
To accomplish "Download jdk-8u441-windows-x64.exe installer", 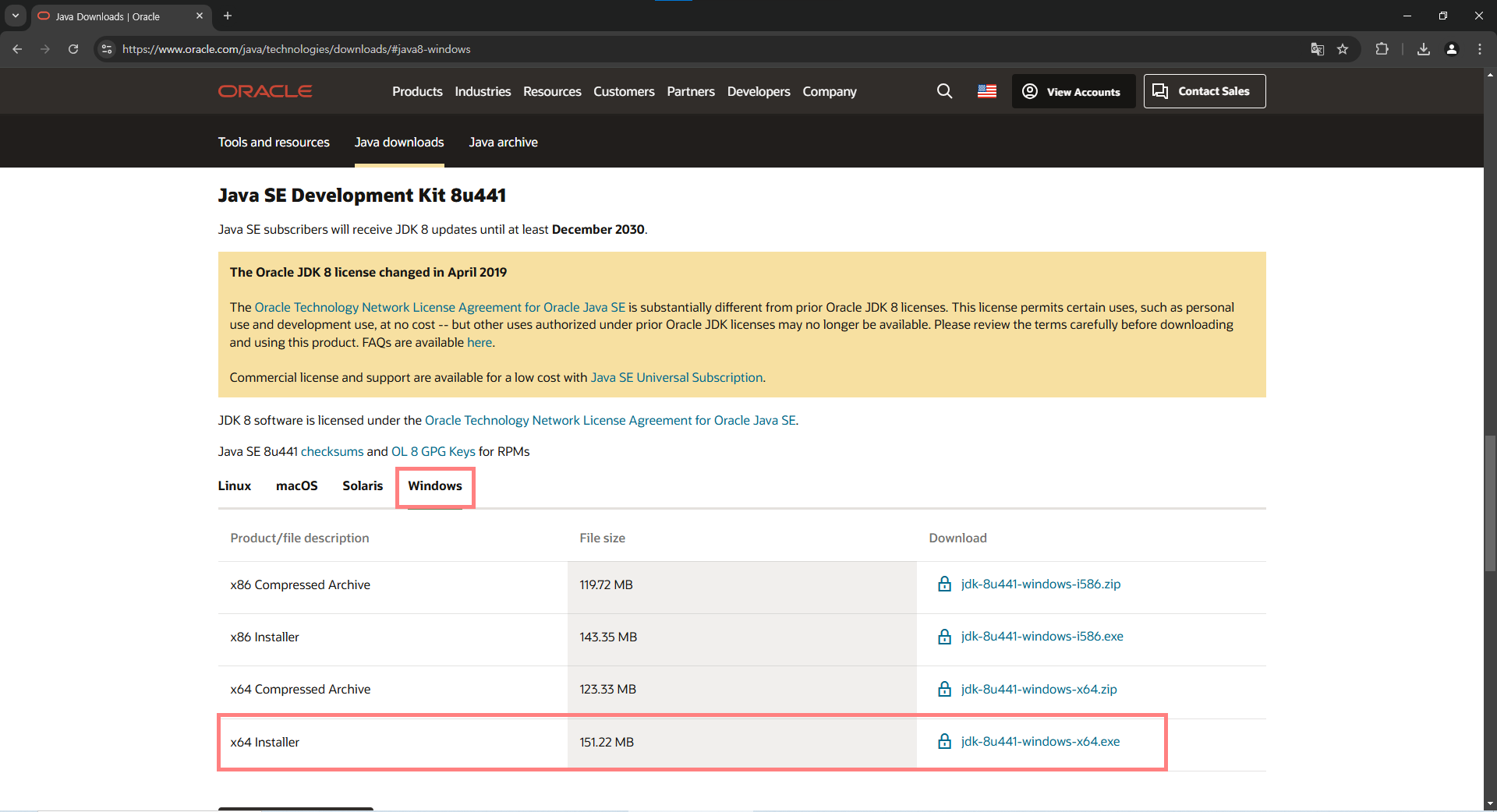I will pos(1041,741).
